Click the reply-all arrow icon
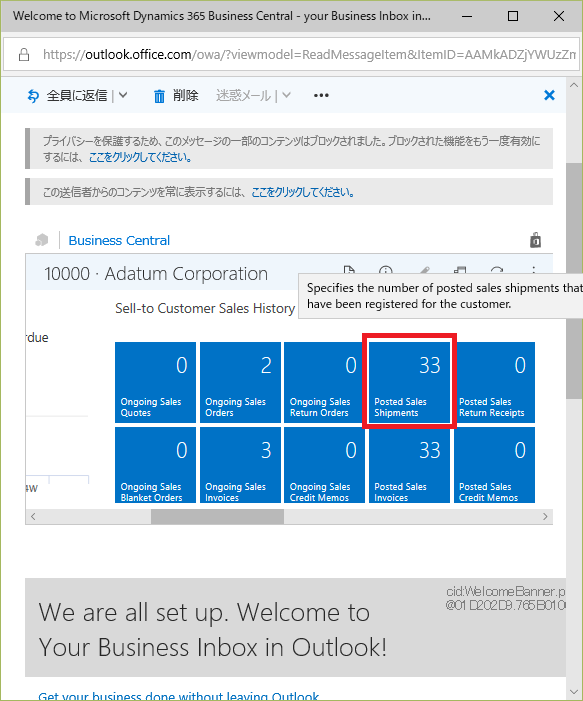The height and width of the screenshot is (701, 583). click(x=33, y=95)
